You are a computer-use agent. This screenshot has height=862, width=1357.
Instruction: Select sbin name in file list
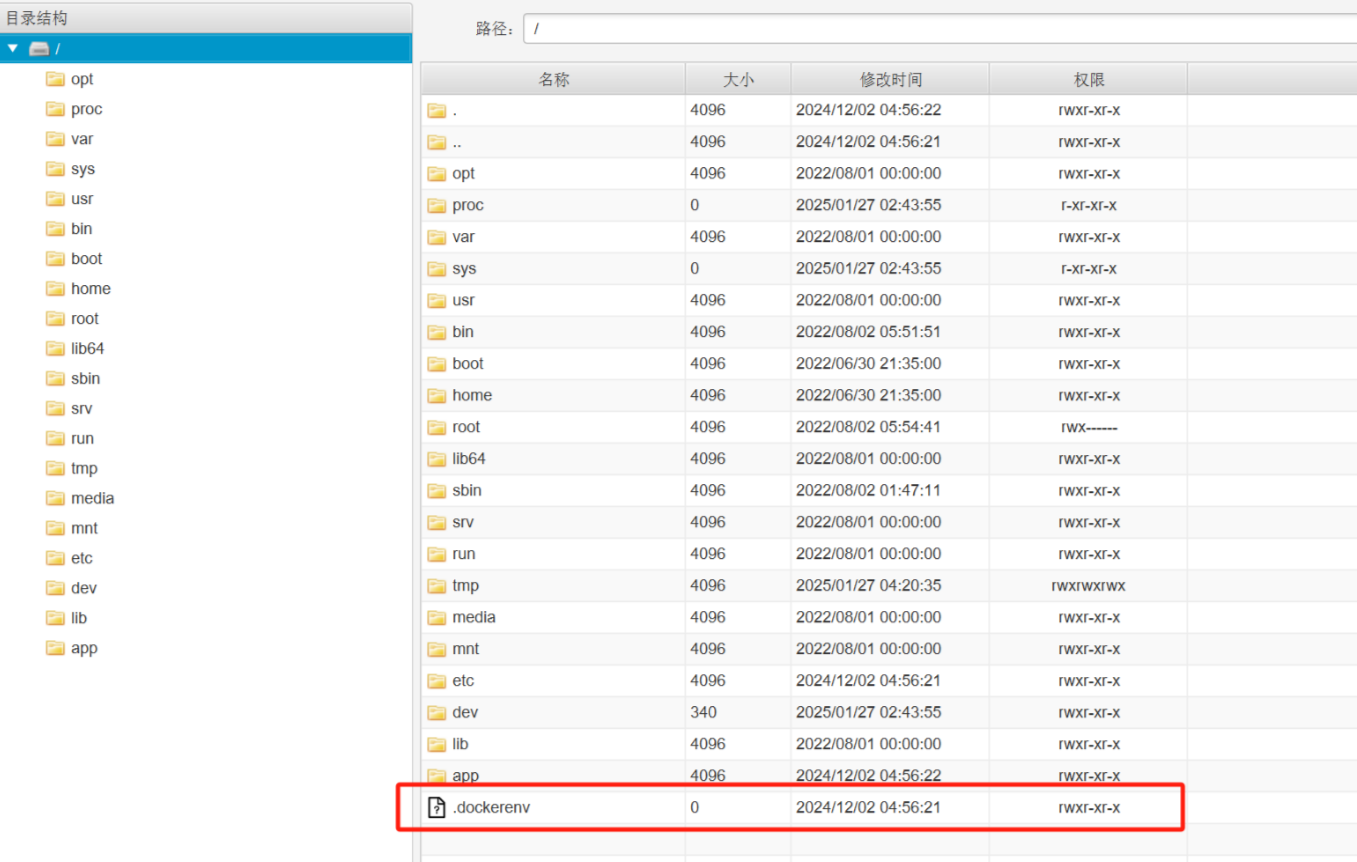tap(466, 490)
